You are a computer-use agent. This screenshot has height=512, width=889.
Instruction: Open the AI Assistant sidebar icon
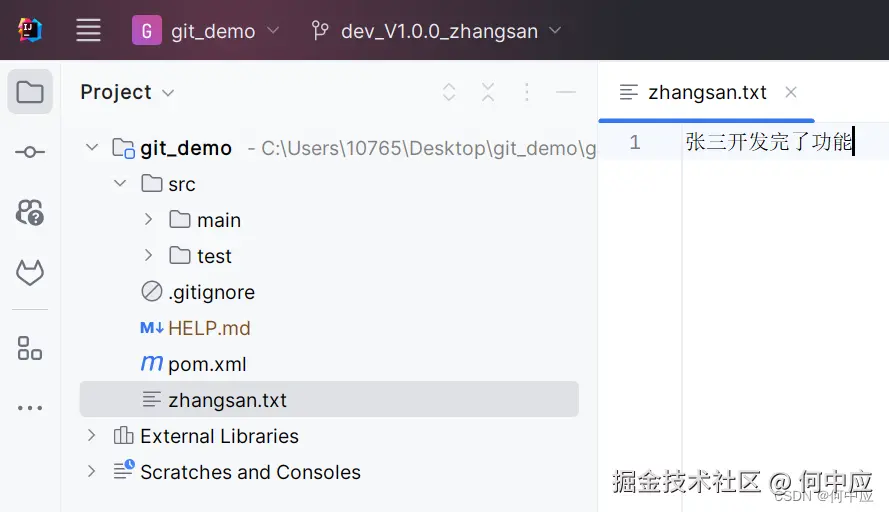point(30,212)
